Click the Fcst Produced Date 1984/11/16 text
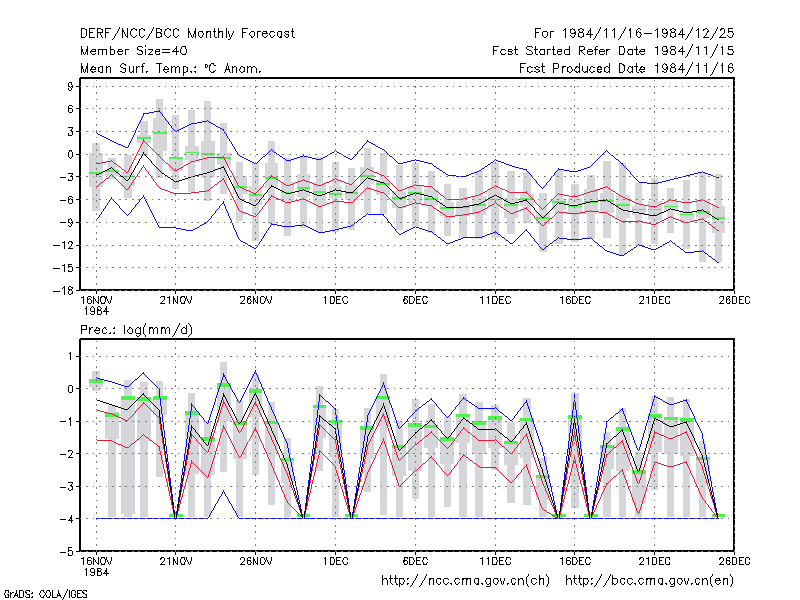 coord(627,68)
